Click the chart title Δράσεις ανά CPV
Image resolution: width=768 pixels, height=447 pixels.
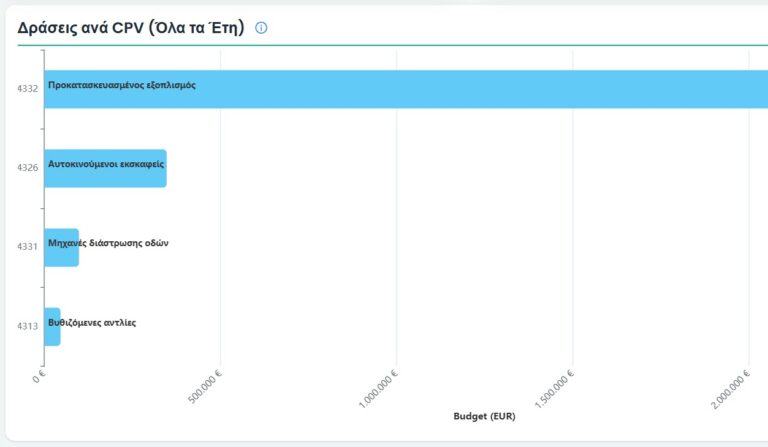tap(130, 28)
